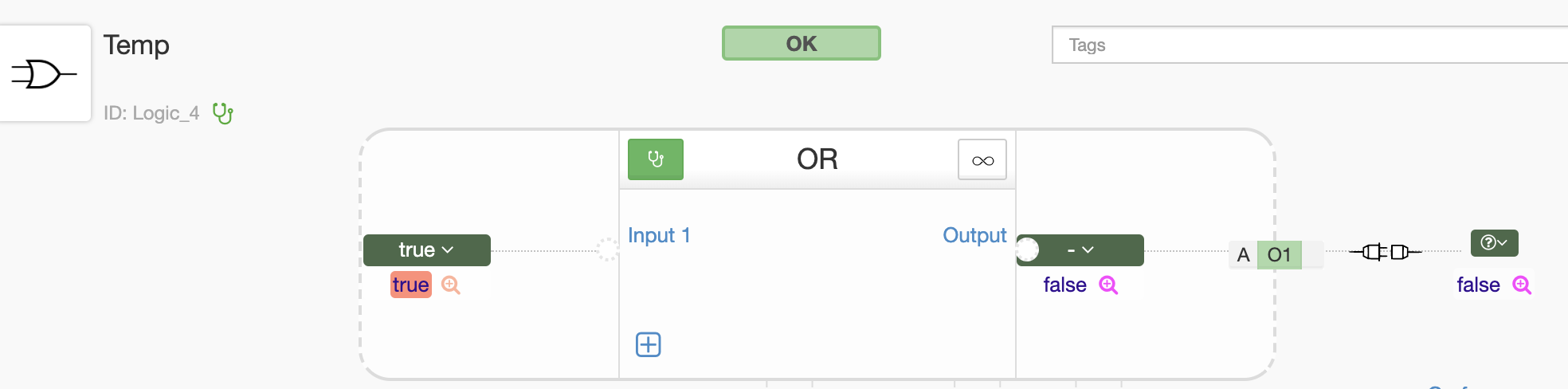Toggle the white circle on the output block

click(x=1028, y=250)
